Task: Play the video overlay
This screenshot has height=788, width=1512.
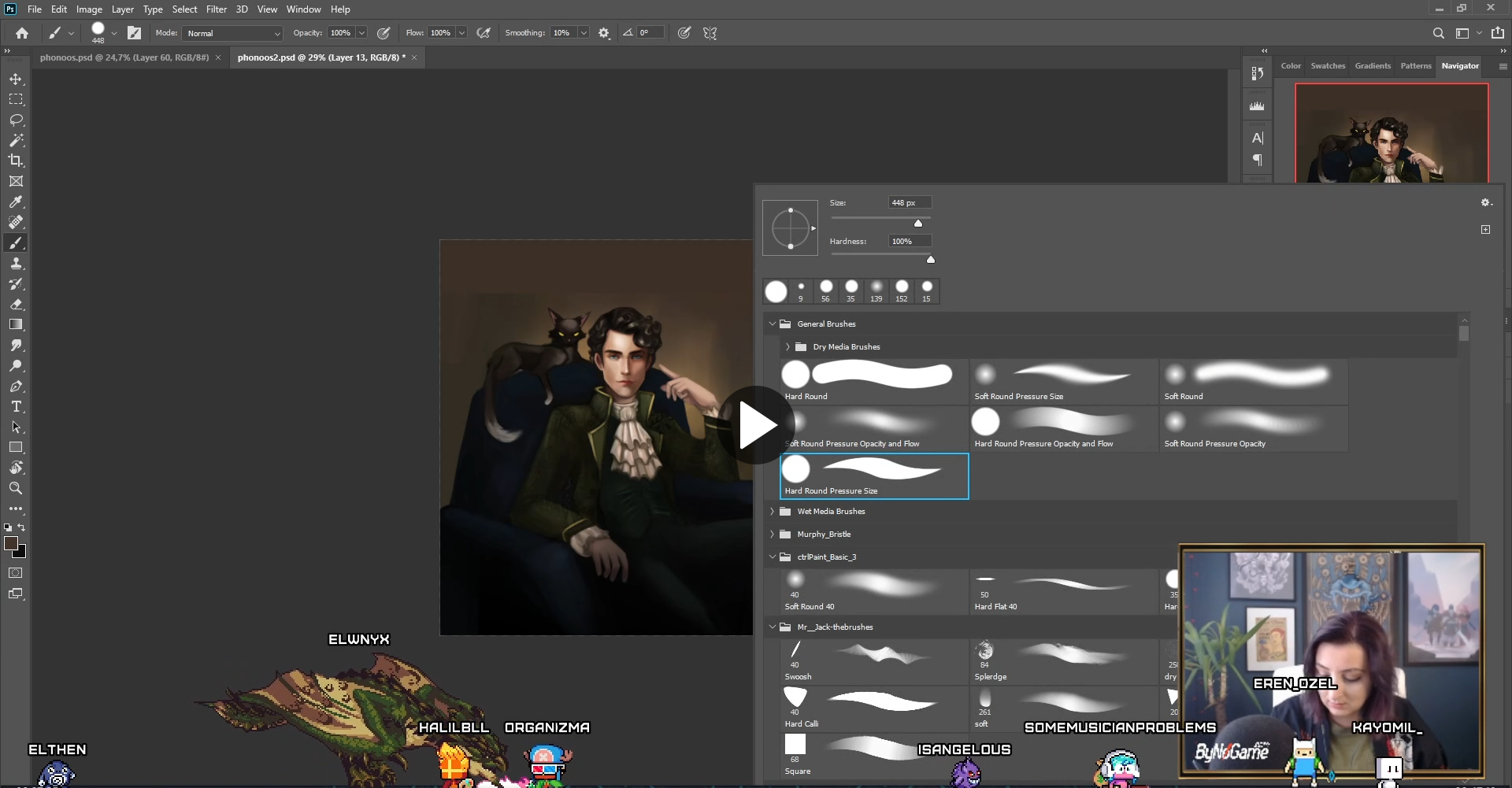Action: coord(756,425)
